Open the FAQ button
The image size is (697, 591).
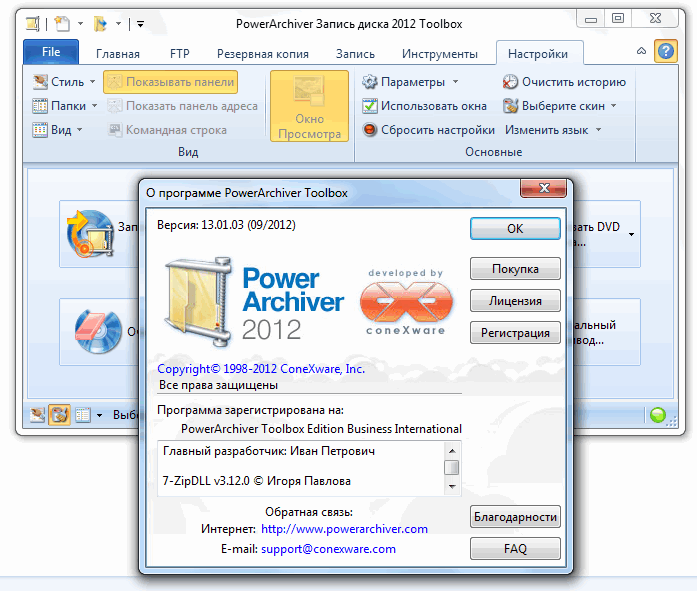pos(515,549)
